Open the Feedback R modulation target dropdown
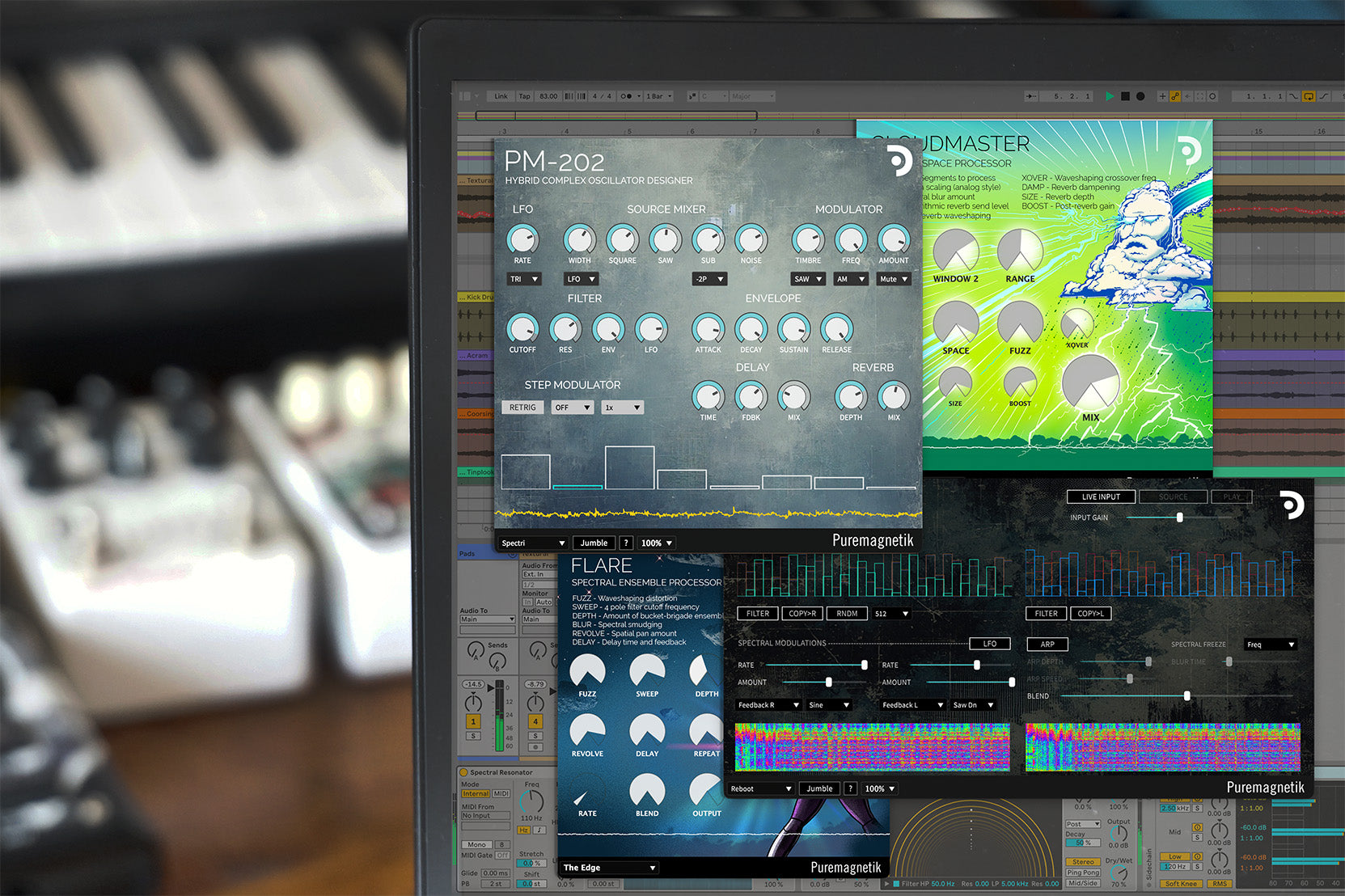 [x=768, y=705]
